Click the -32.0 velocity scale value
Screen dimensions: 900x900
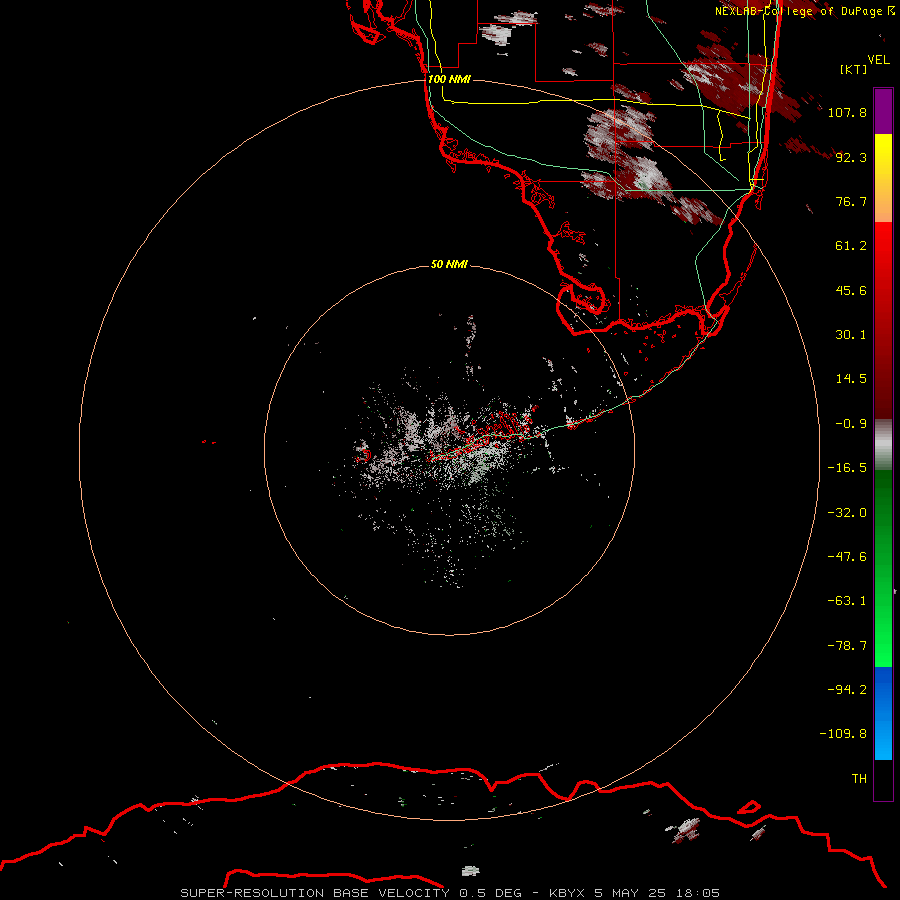847,513
